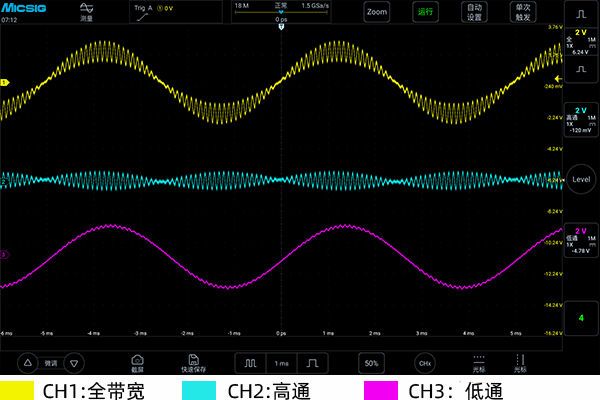Tap the 截屏 screenshot camera icon

click(x=137, y=363)
